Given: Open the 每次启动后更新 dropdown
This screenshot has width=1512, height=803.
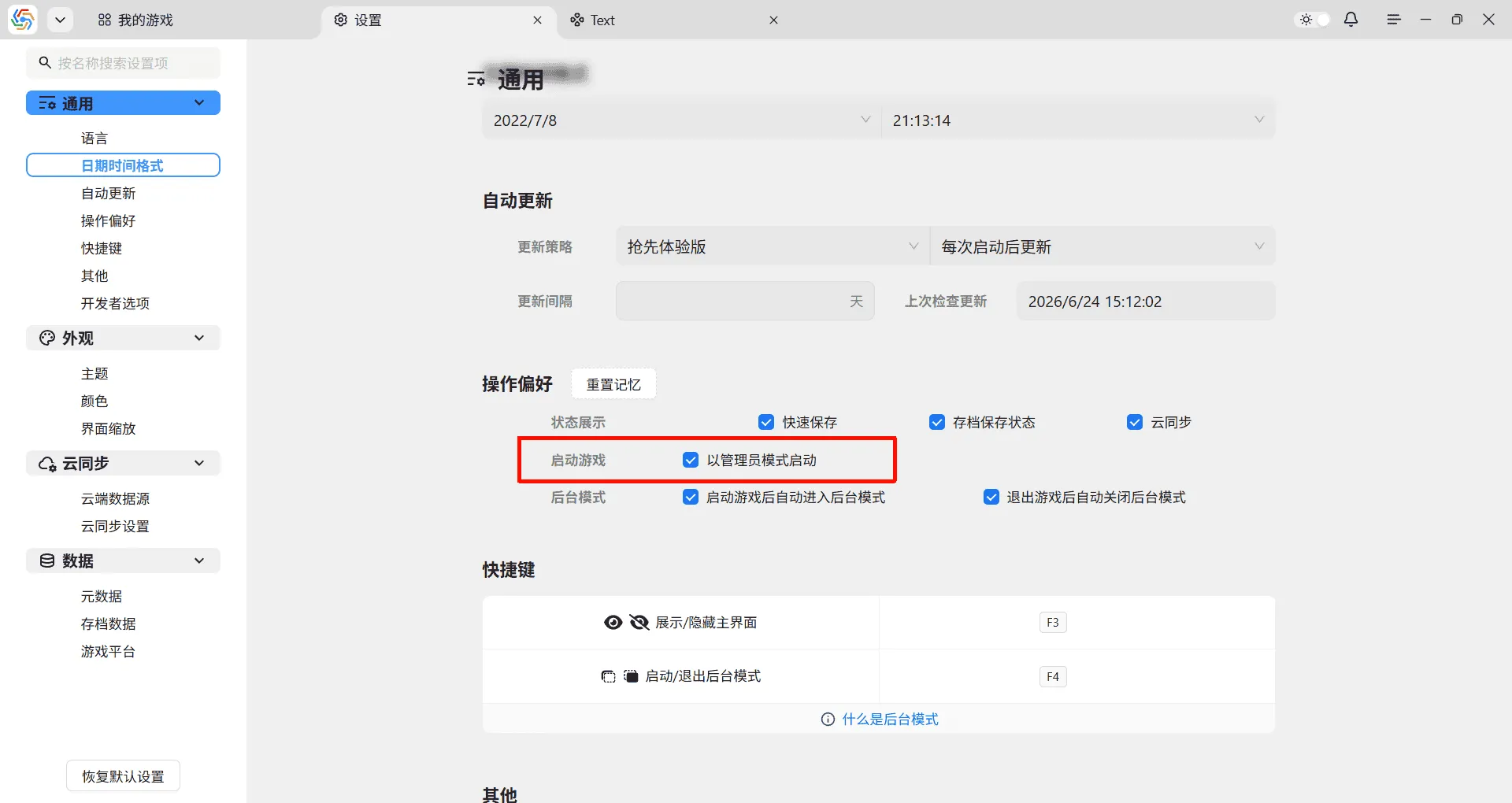Looking at the screenshot, I should [1102, 246].
